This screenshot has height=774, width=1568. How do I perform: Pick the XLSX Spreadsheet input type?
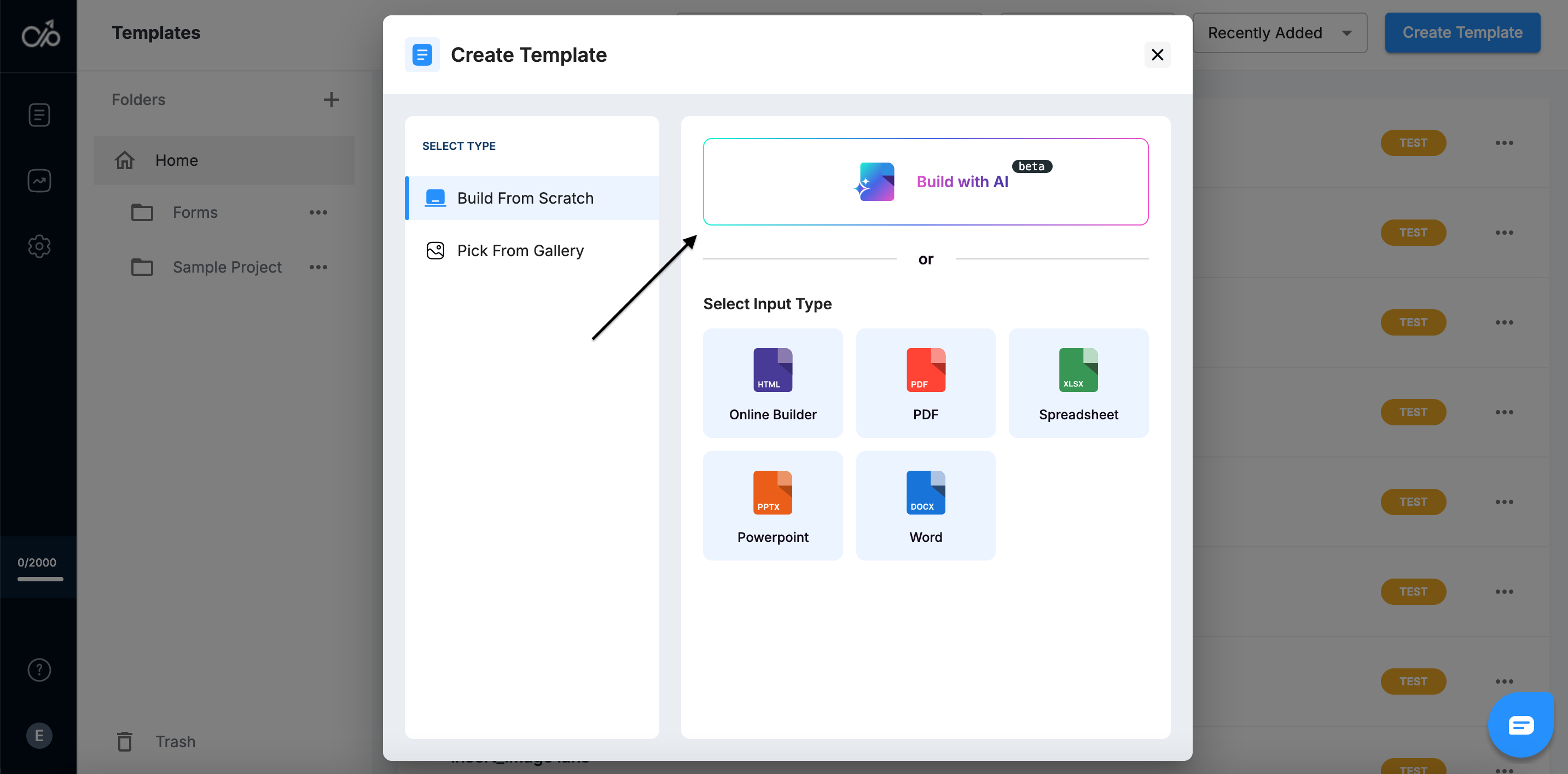(x=1078, y=383)
